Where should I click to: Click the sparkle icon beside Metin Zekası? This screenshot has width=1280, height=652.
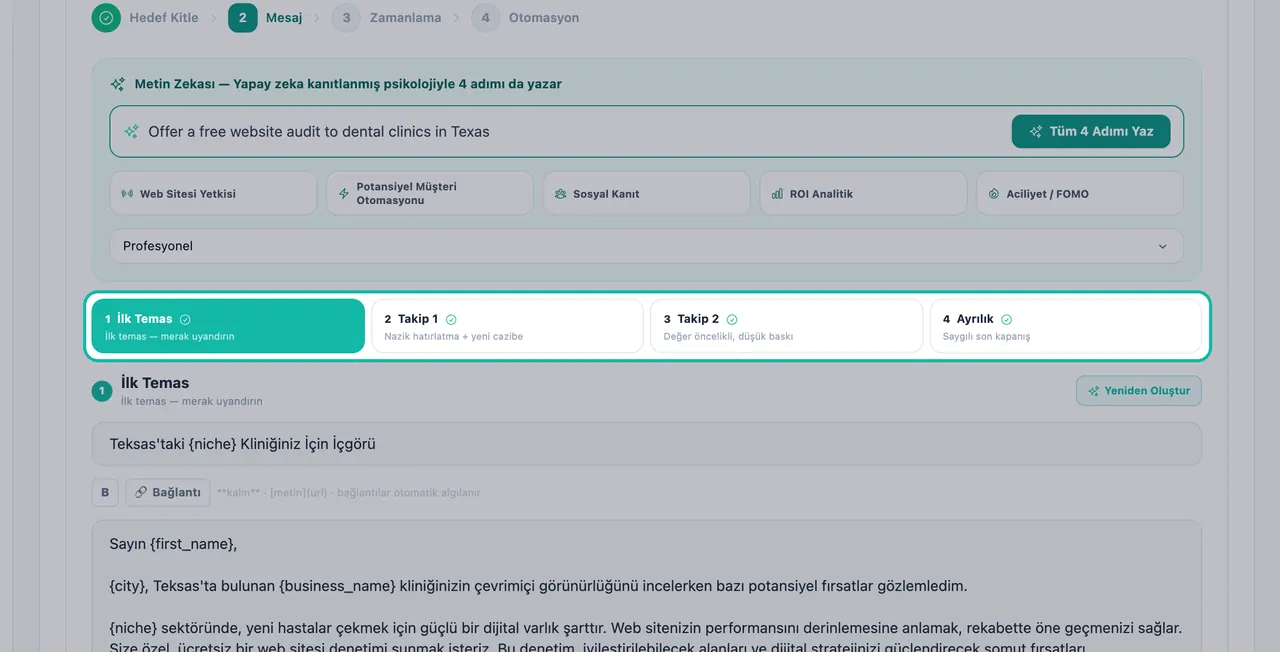pyautogui.click(x=118, y=84)
